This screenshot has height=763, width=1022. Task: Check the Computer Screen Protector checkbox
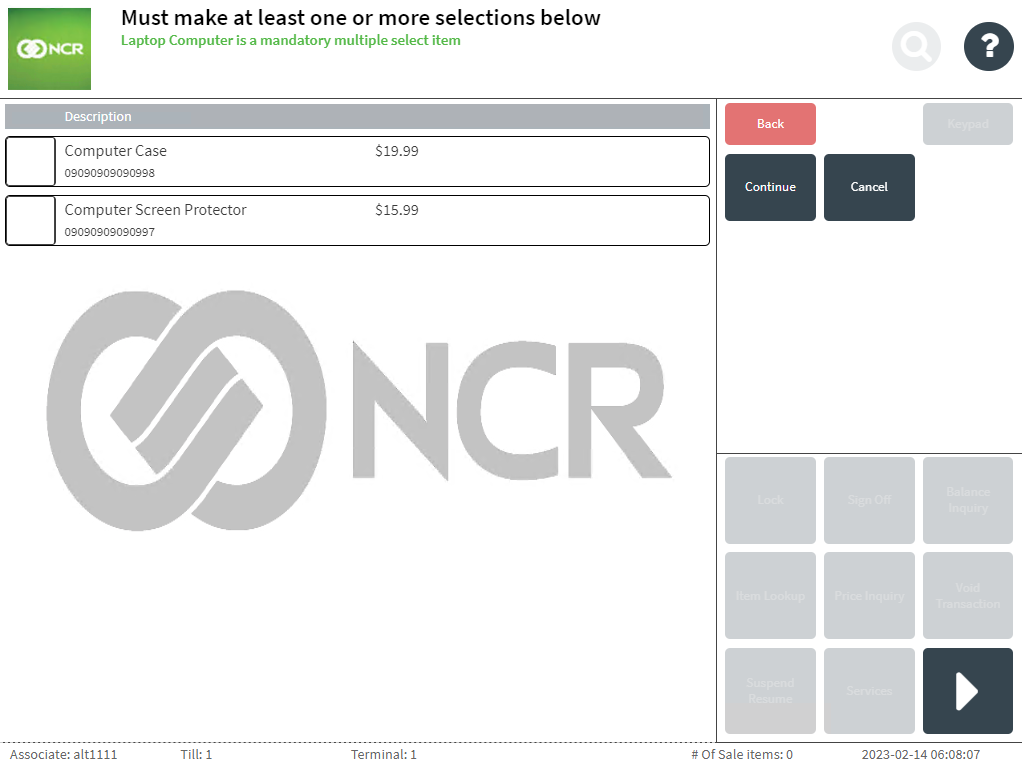[31, 220]
